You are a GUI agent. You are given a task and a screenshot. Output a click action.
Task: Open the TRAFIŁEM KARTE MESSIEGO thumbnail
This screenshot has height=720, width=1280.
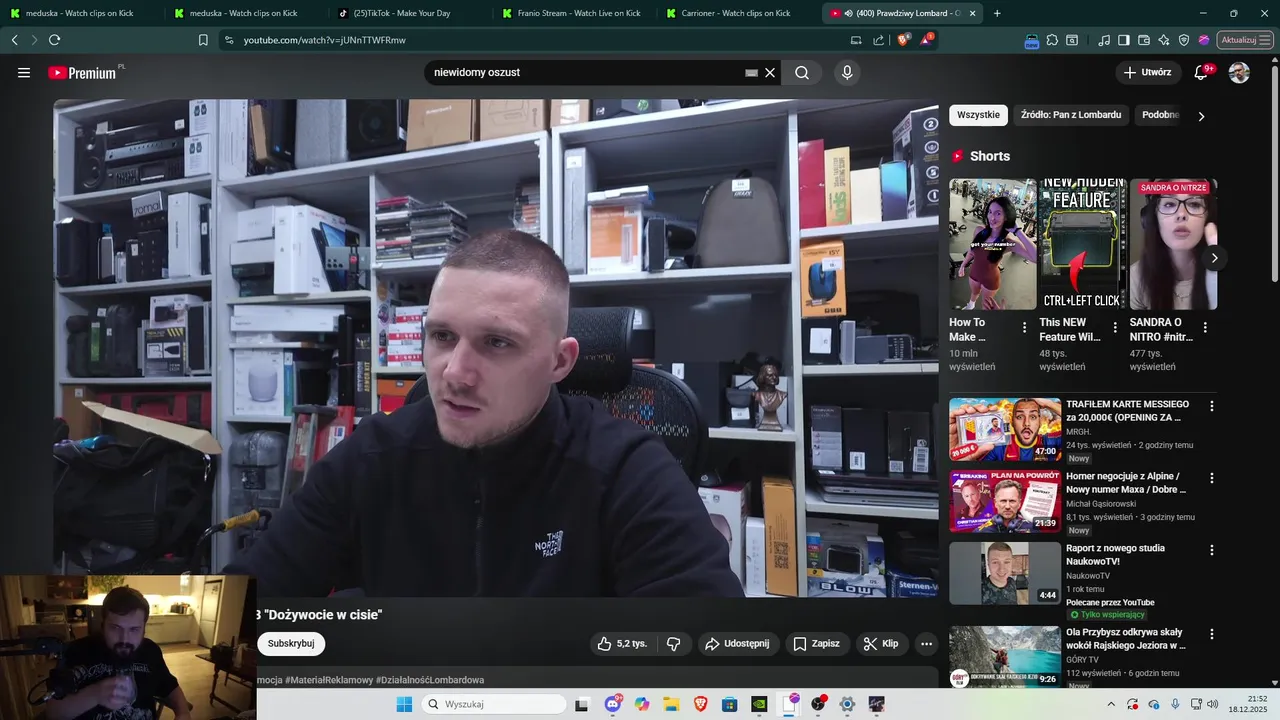1005,430
